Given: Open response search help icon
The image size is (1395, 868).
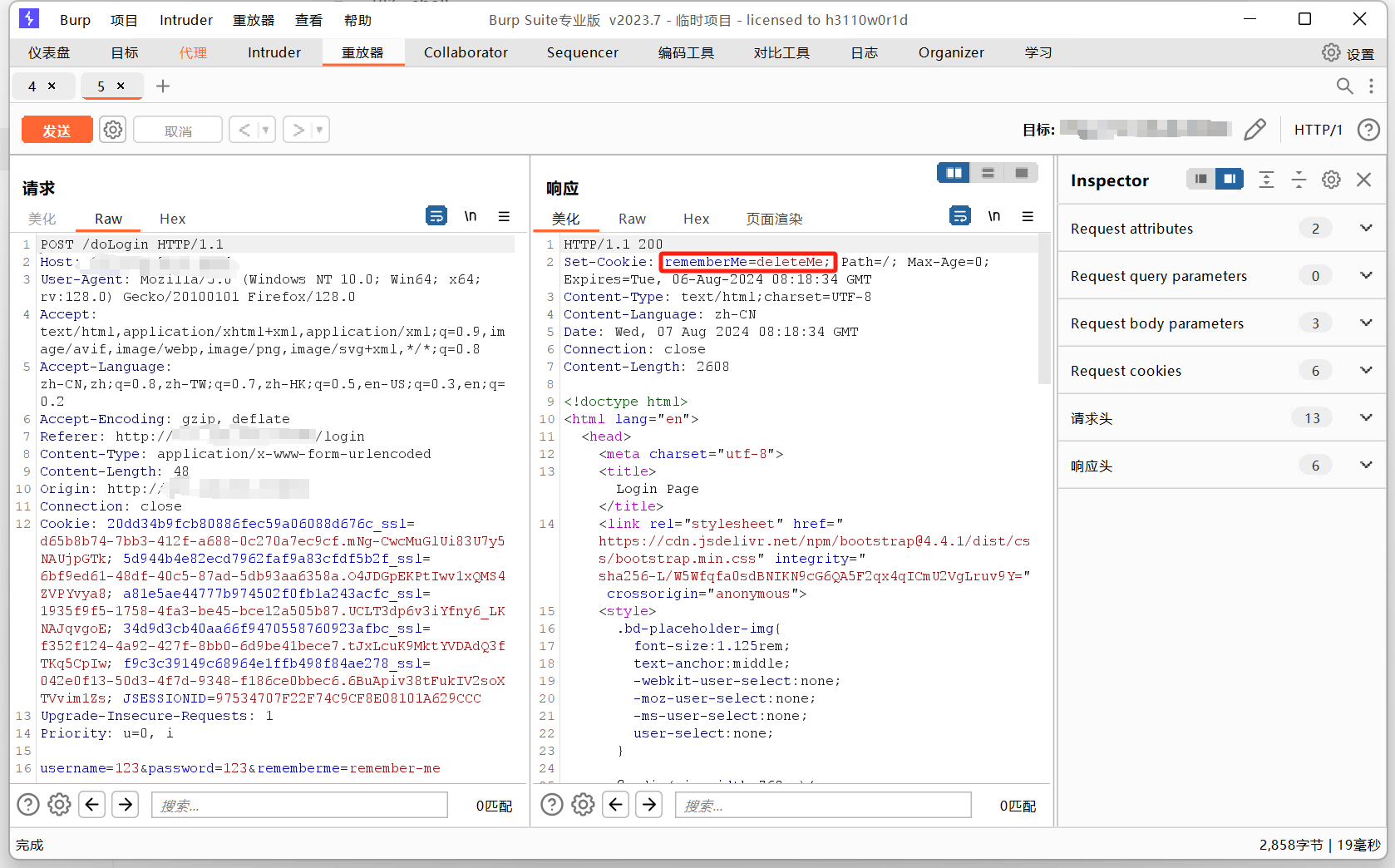Looking at the screenshot, I should tap(552, 804).
